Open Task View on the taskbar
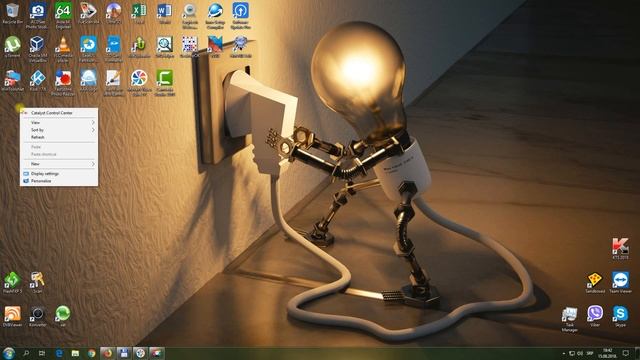Screen dimensions: 640x360 click(x=42, y=353)
